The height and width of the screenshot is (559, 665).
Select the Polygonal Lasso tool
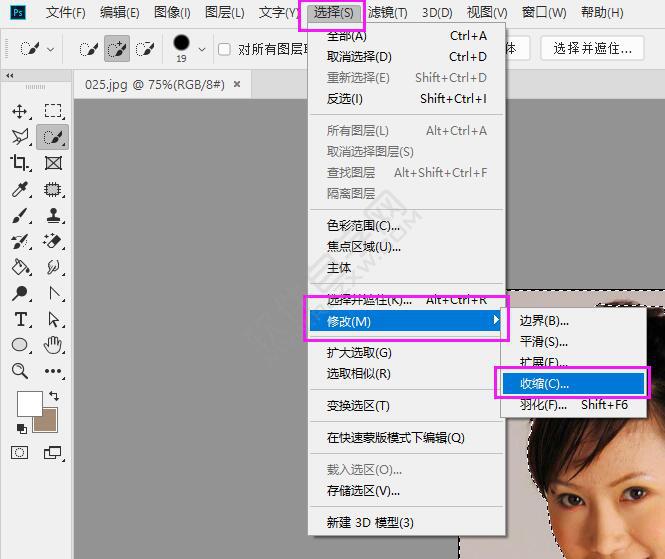(x=20, y=137)
